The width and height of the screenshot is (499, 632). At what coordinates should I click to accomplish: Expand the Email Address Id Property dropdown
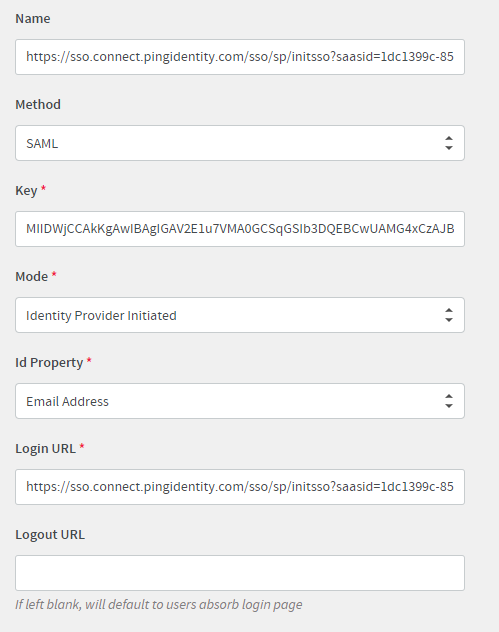tap(240, 401)
